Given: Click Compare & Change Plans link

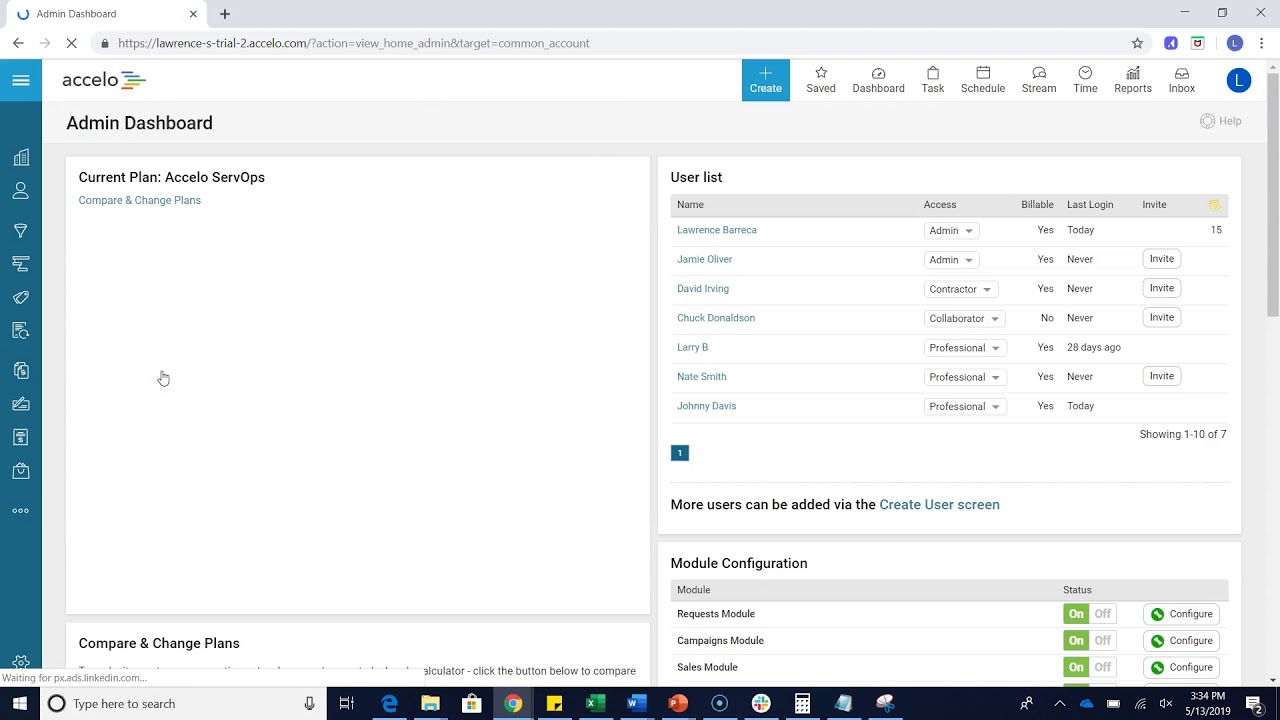Looking at the screenshot, I should 140,200.
